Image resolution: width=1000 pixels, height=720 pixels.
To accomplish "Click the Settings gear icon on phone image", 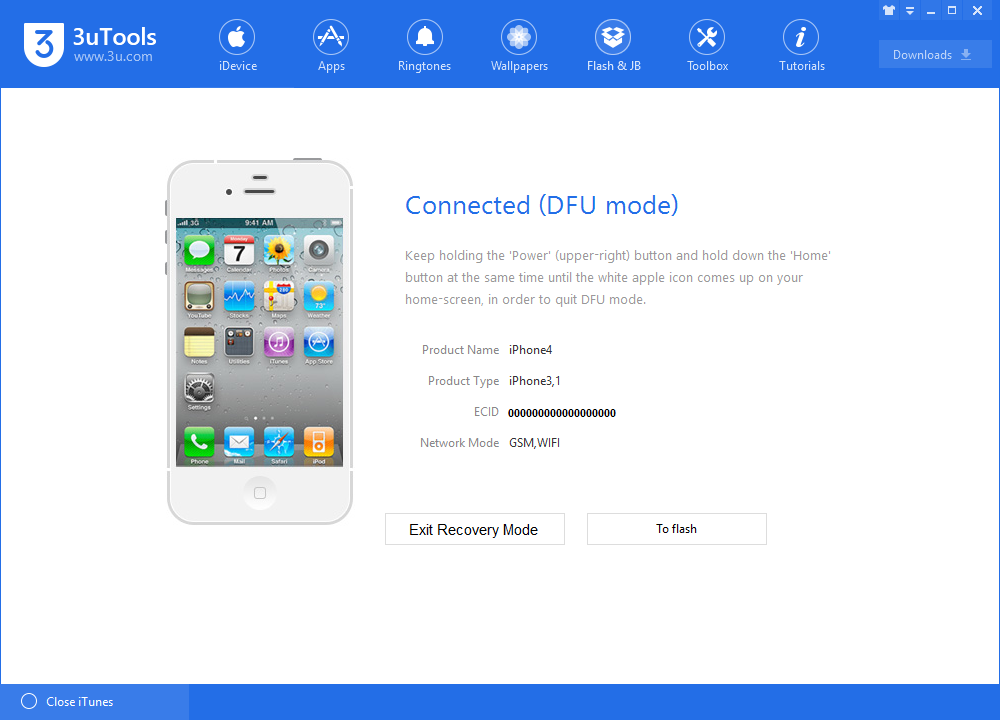I will [x=200, y=388].
